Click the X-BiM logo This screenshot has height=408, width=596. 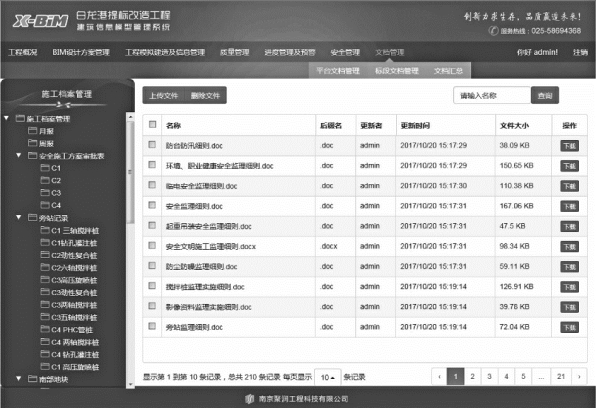41,21
